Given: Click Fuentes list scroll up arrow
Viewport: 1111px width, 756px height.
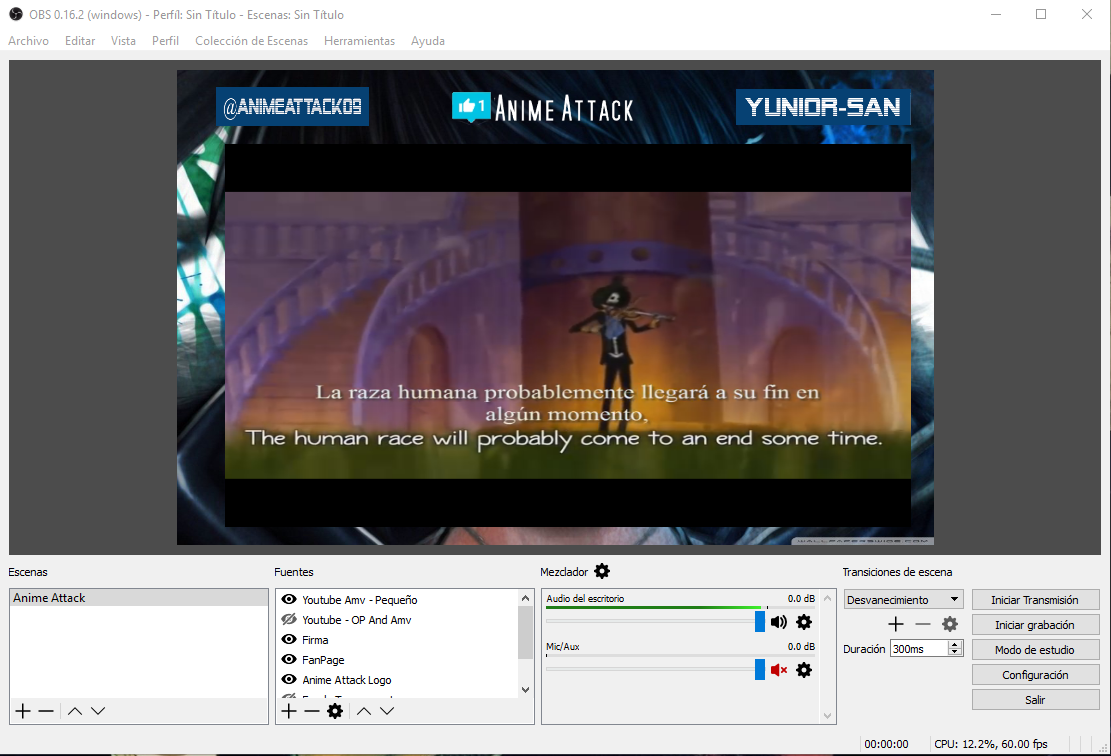Looking at the screenshot, I should (x=525, y=598).
